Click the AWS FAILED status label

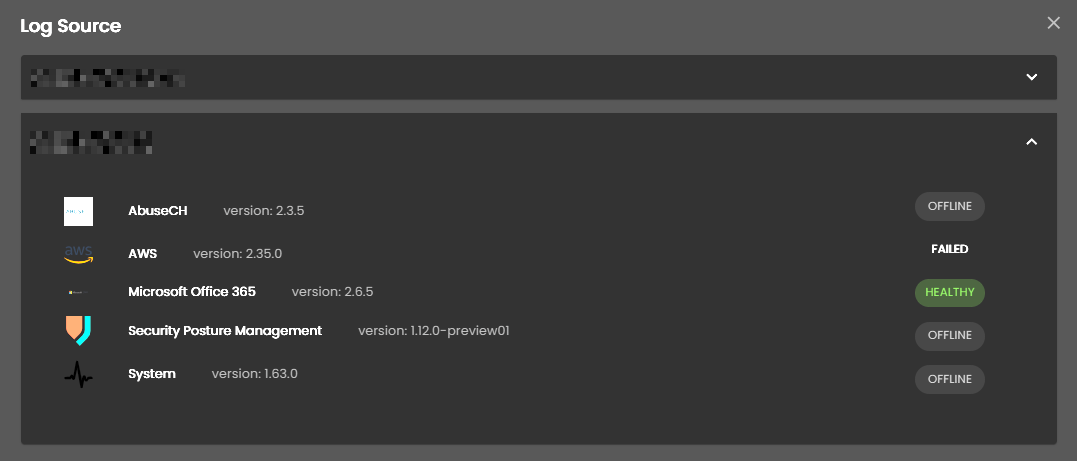[949, 249]
